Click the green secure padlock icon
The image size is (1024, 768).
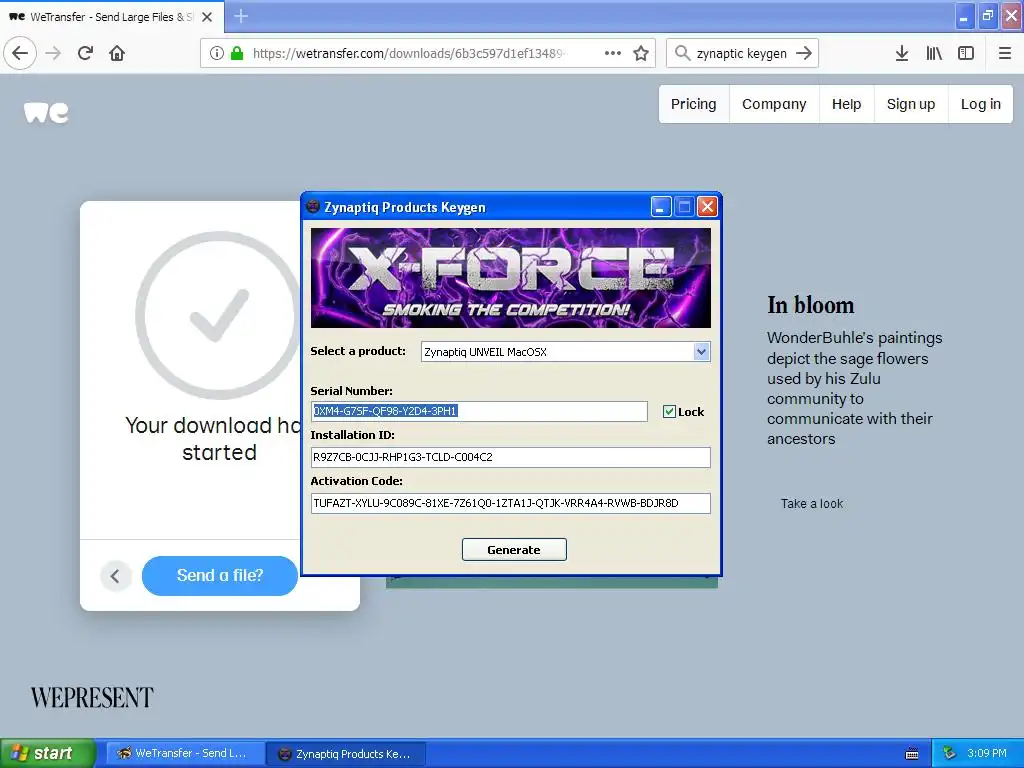237,53
